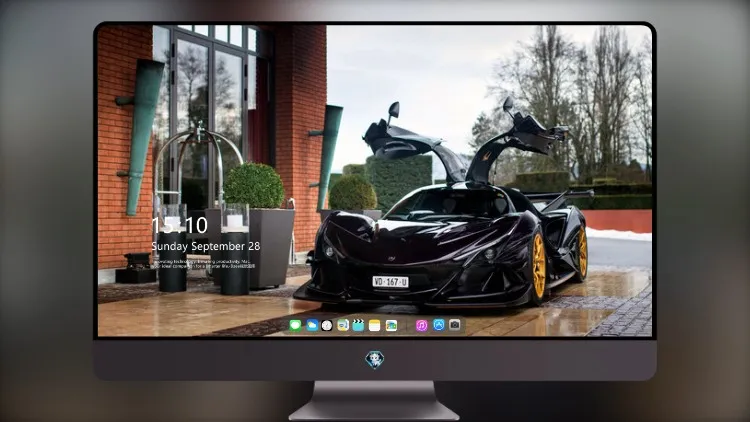Click the 'Sunday September 28' date text

click(206, 246)
